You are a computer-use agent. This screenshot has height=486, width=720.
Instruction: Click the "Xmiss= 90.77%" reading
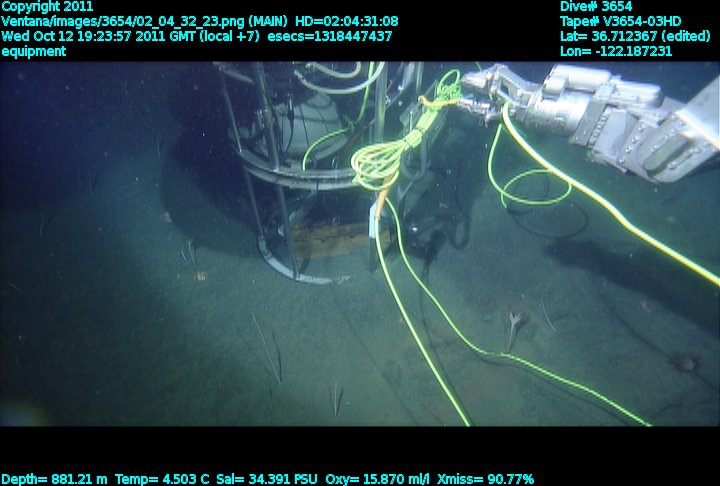tap(485, 480)
